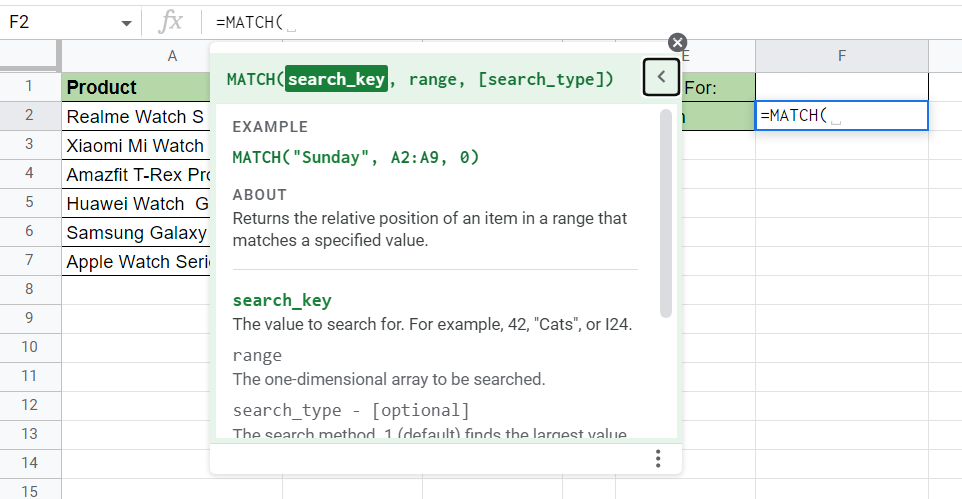Select row 4 header
The height and width of the screenshot is (499, 962).
tap(29, 174)
